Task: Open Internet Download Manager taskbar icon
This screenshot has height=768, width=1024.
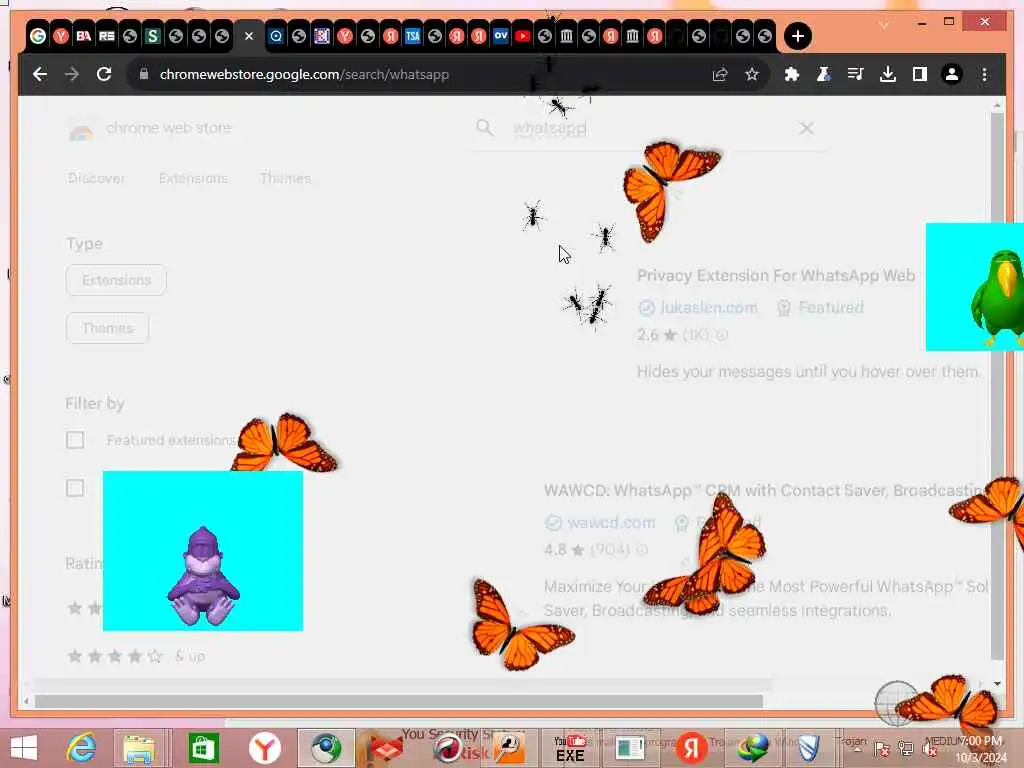Action: [x=752, y=748]
